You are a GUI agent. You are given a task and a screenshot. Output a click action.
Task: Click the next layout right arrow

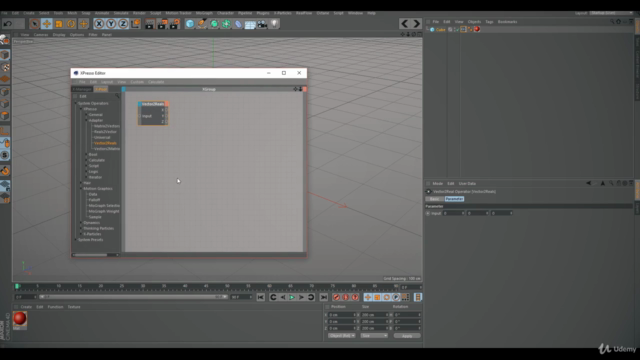(416, 24)
